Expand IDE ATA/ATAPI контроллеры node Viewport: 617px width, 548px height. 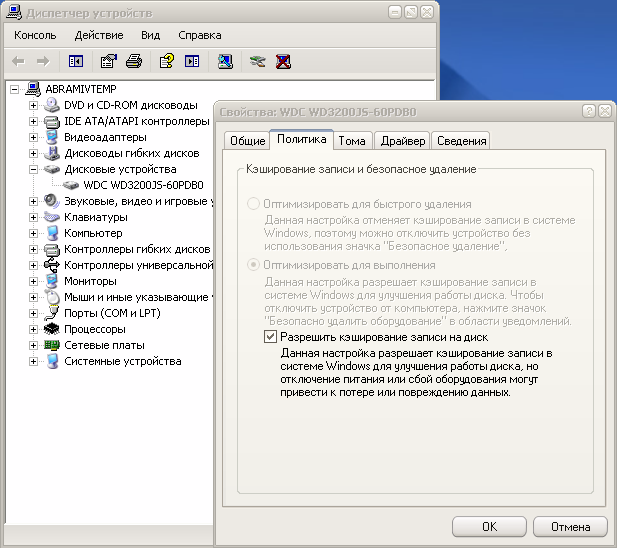pos(33,122)
